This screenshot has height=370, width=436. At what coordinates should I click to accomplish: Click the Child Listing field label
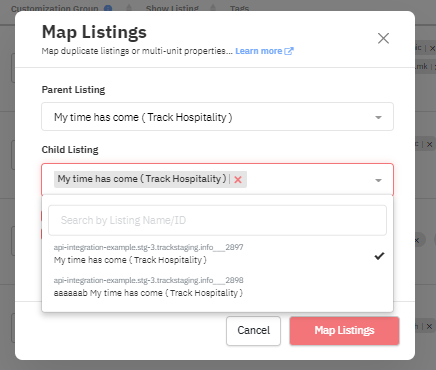click(70, 150)
